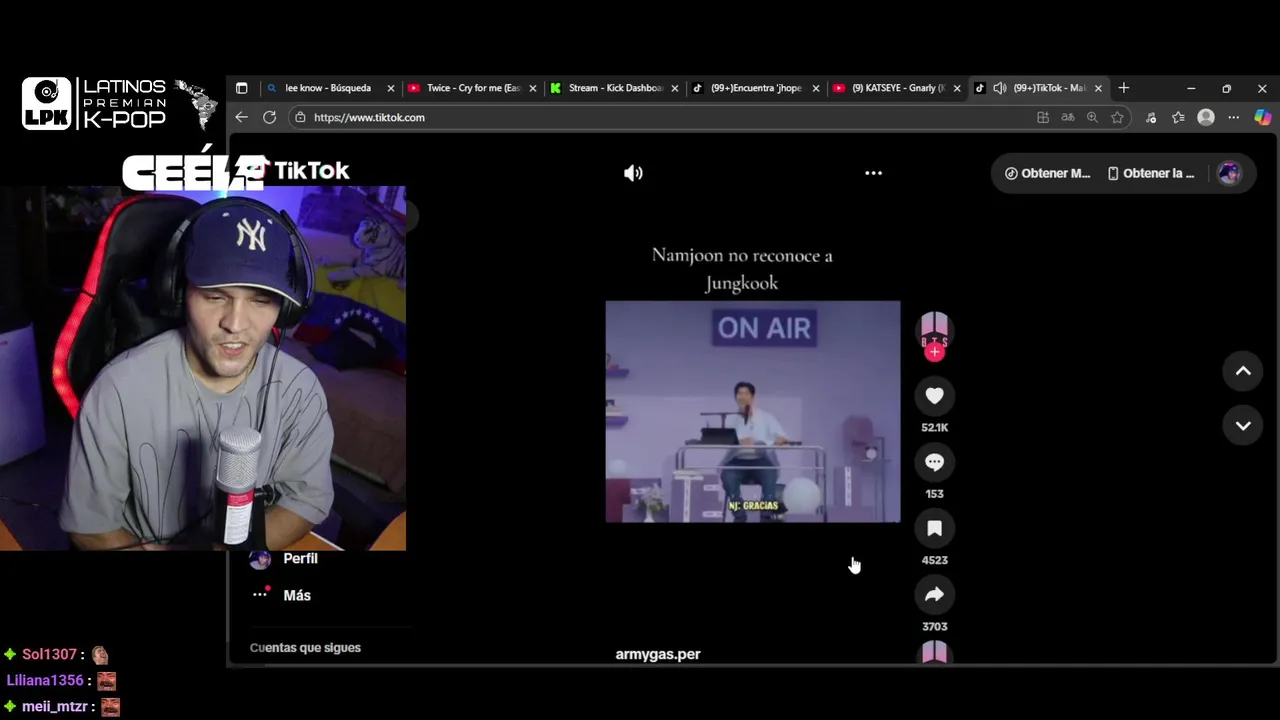The height and width of the screenshot is (720, 1280).
Task: Click the Obtener la app button
Action: click(x=1151, y=173)
